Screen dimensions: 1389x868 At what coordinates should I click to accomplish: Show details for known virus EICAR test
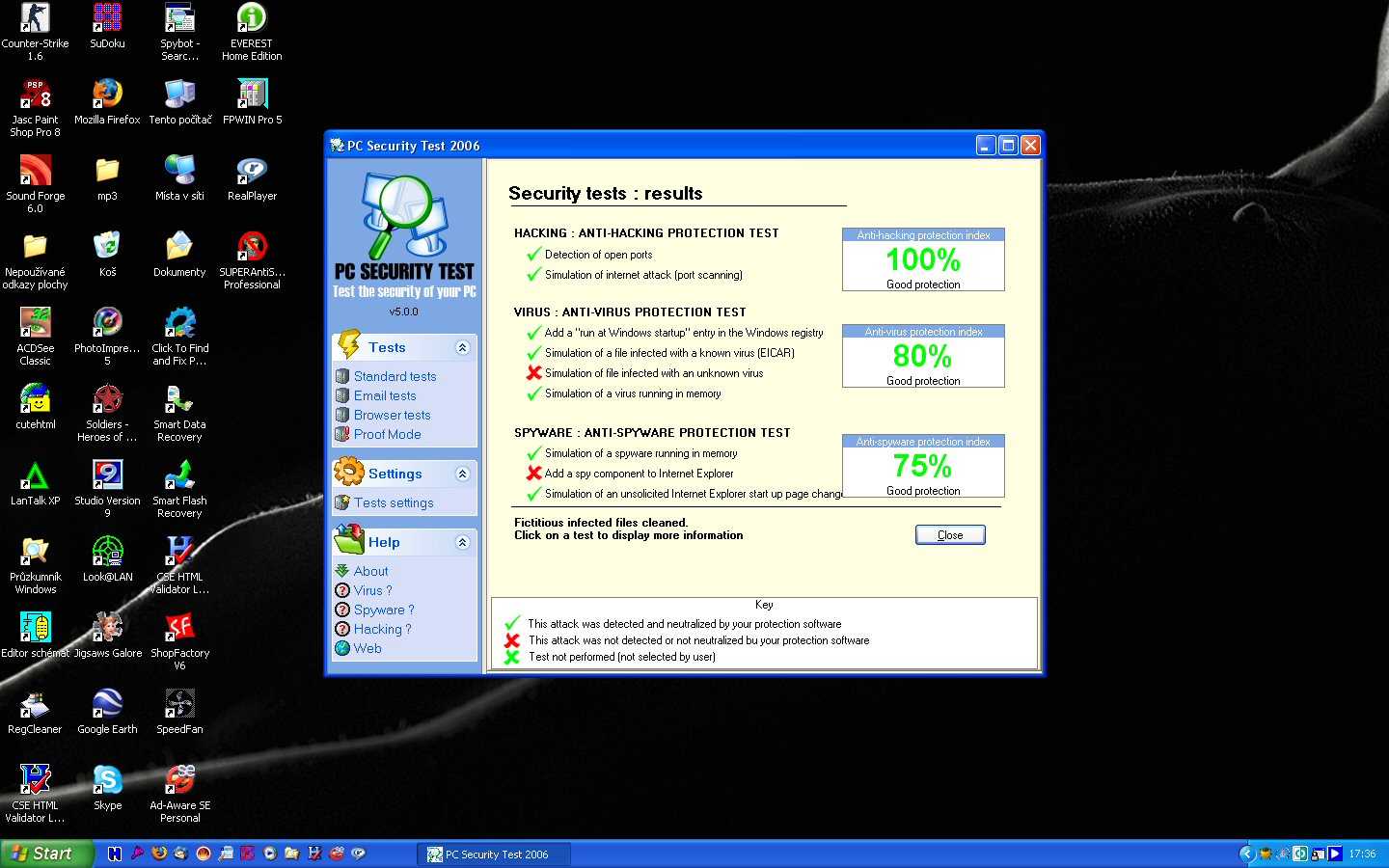(669, 353)
